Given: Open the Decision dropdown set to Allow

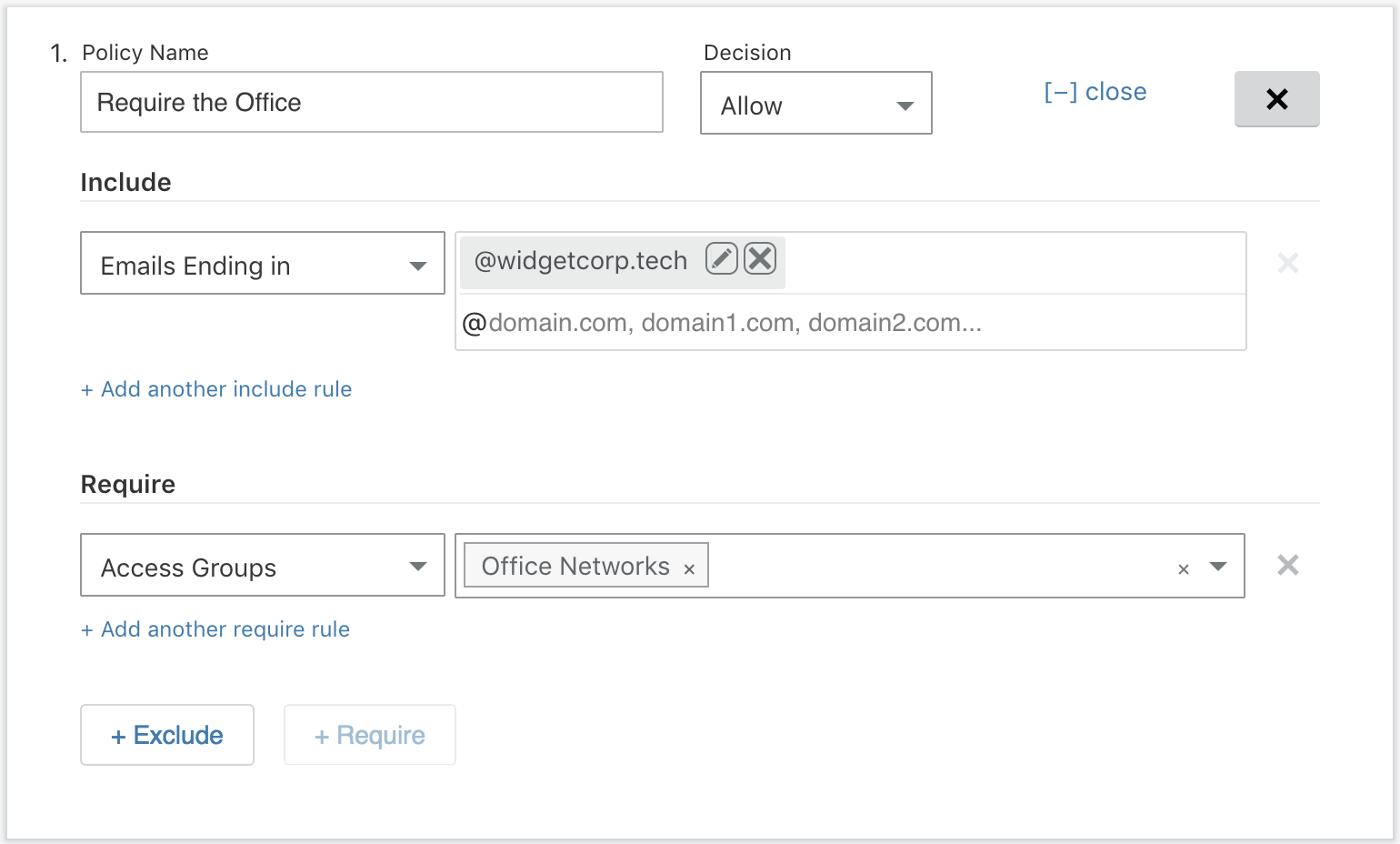Looking at the screenshot, I should pyautogui.click(x=815, y=103).
